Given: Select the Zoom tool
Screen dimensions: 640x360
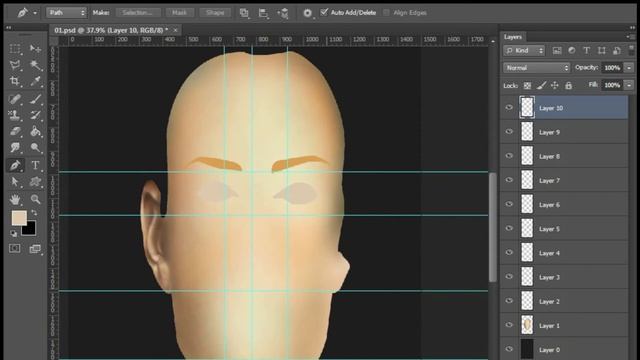Looking at the screenshot, I should 36,199.
